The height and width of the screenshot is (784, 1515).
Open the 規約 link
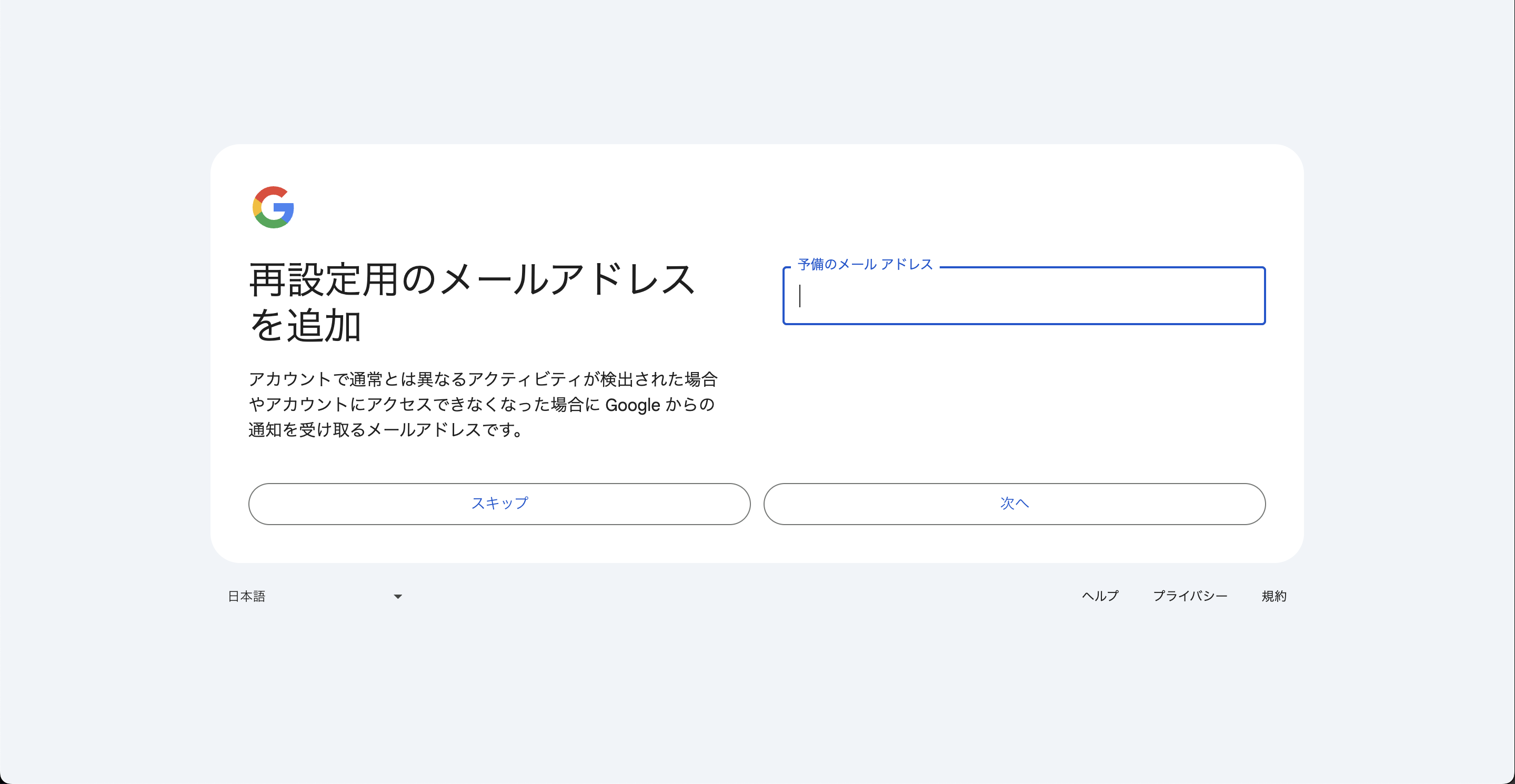[x=1274, y=596]
